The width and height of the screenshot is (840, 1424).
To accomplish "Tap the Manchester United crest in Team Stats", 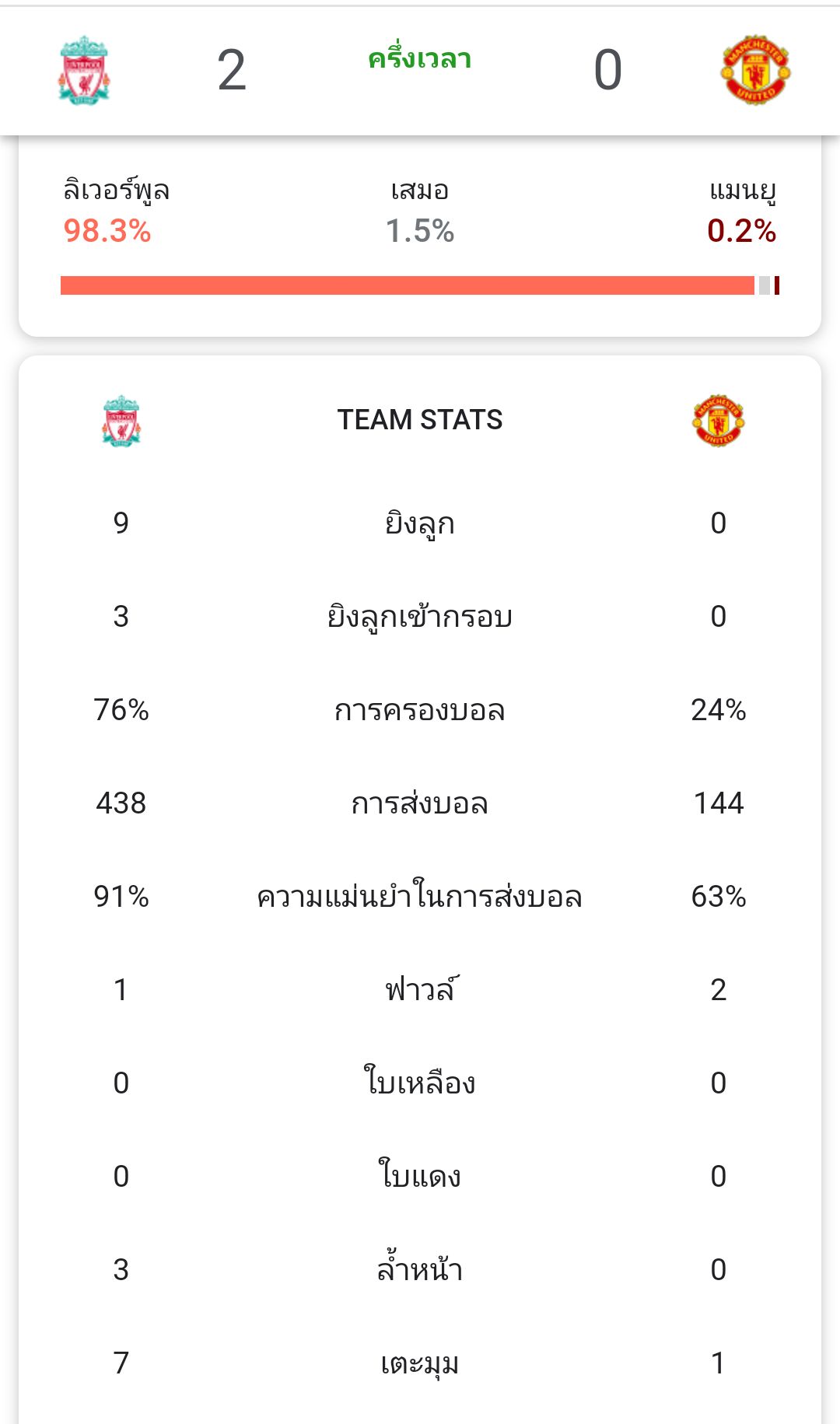I will (x=718, y=420).
